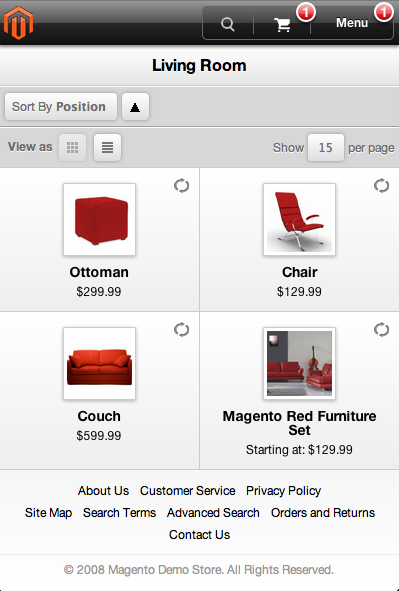Expand the Menu in header
The height and width of the screenshot is (591, 399).
coord(352,23)
